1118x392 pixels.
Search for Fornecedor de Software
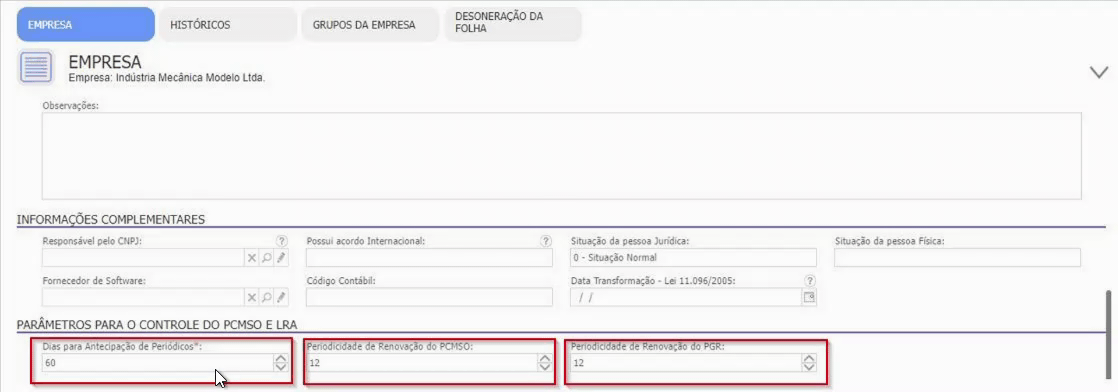tap(266, 297)
